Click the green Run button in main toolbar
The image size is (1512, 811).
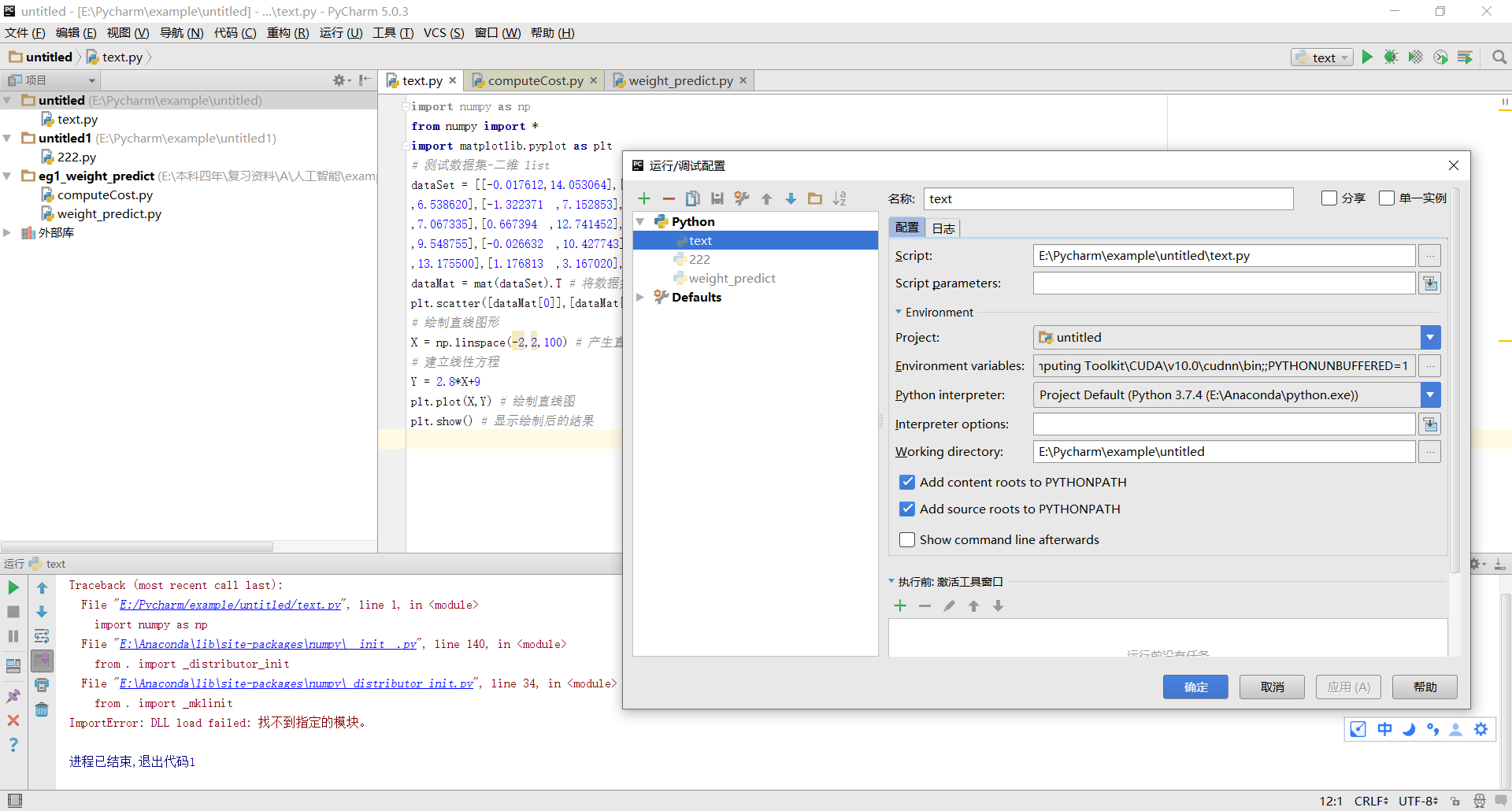1367,57
